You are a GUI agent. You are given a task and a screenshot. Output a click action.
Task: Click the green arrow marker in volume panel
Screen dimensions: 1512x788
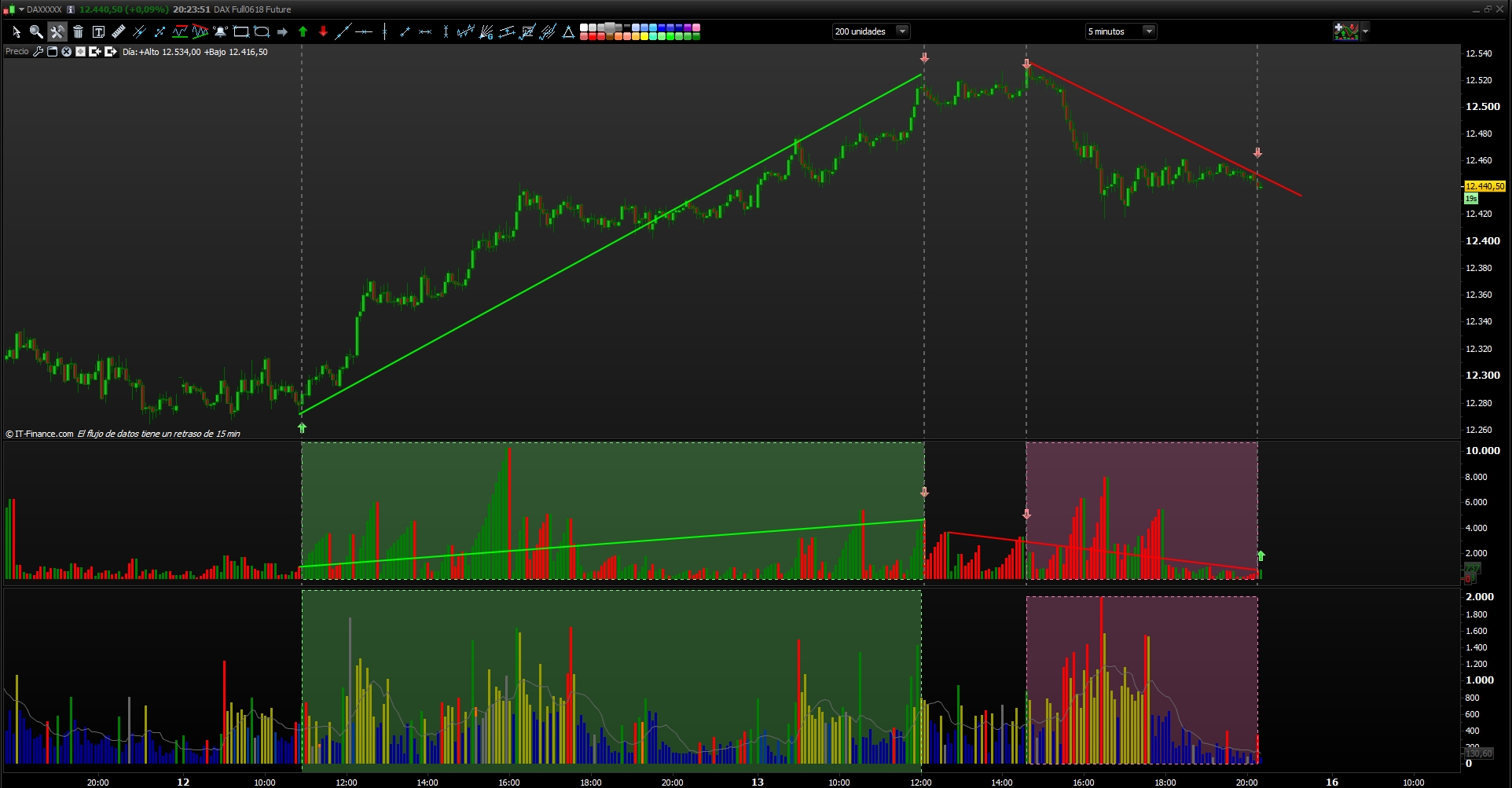pos(1261,556)
